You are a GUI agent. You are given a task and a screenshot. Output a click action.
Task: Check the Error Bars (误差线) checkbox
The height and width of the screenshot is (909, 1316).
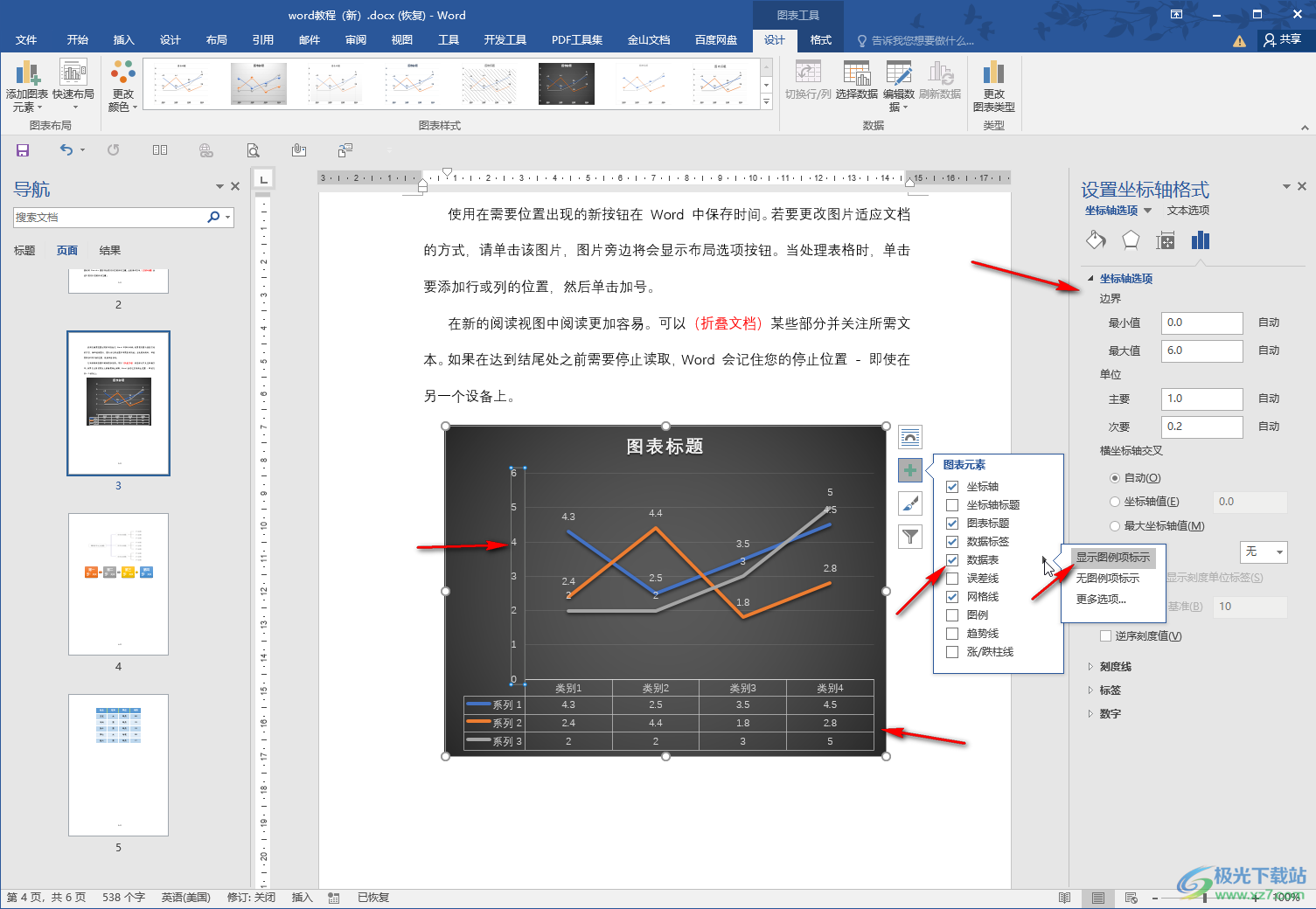click(x=952, y=579)
